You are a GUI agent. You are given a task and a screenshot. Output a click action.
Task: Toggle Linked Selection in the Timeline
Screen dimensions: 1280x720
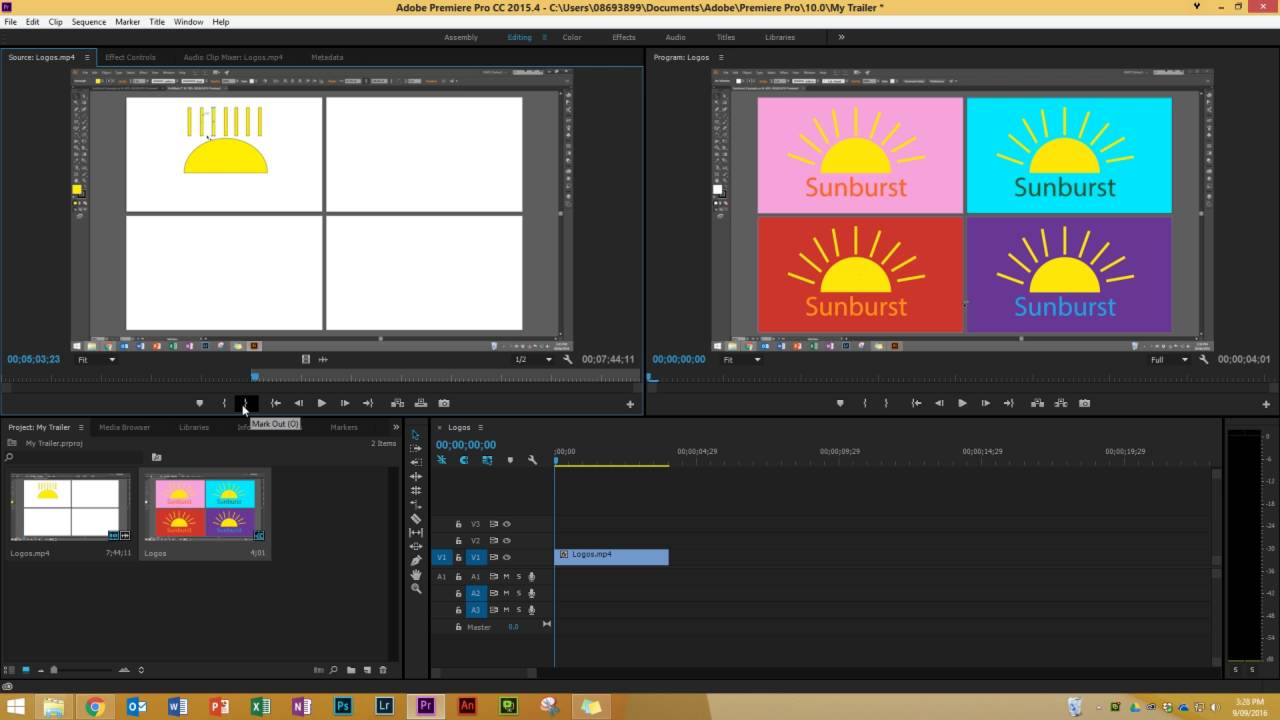(x=487, y=460)
